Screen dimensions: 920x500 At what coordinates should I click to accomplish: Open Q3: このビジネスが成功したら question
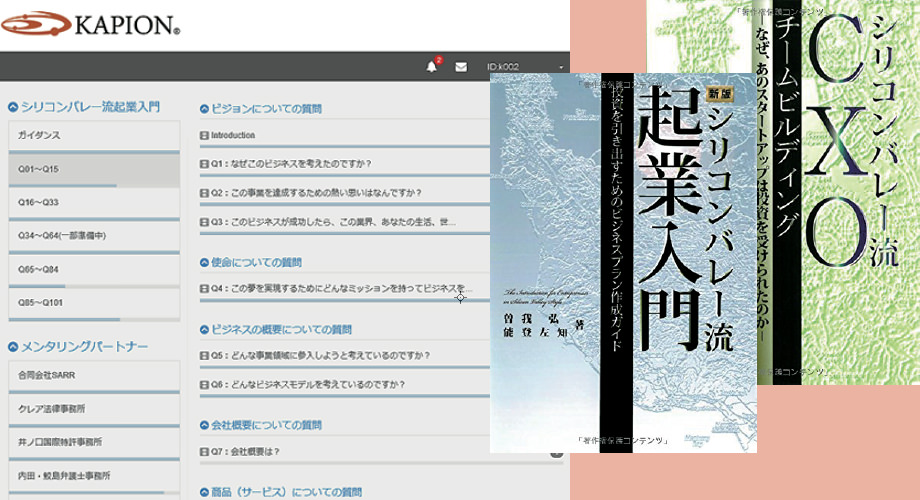click(333, 222)
